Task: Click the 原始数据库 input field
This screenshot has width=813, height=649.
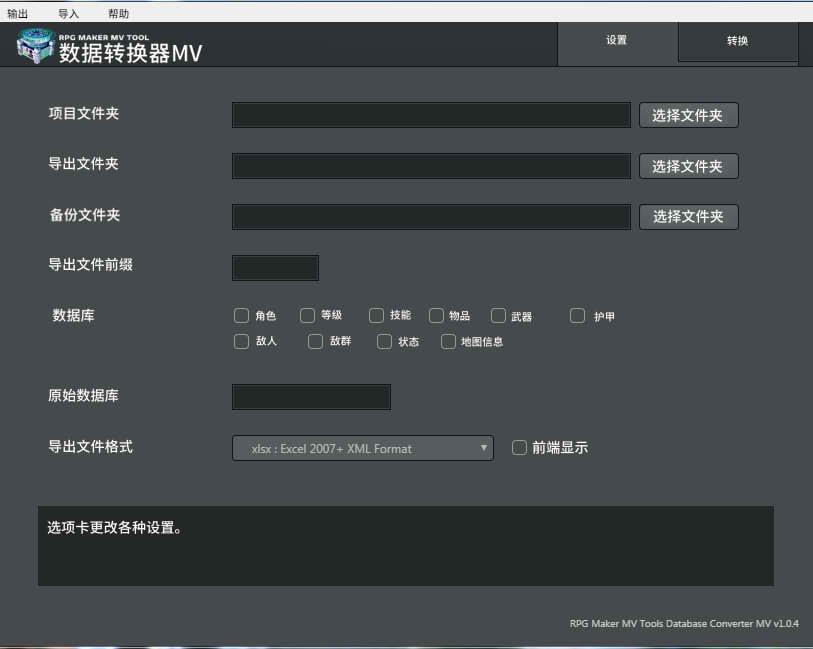Action: pyautogui.click(x=312, y=397)
